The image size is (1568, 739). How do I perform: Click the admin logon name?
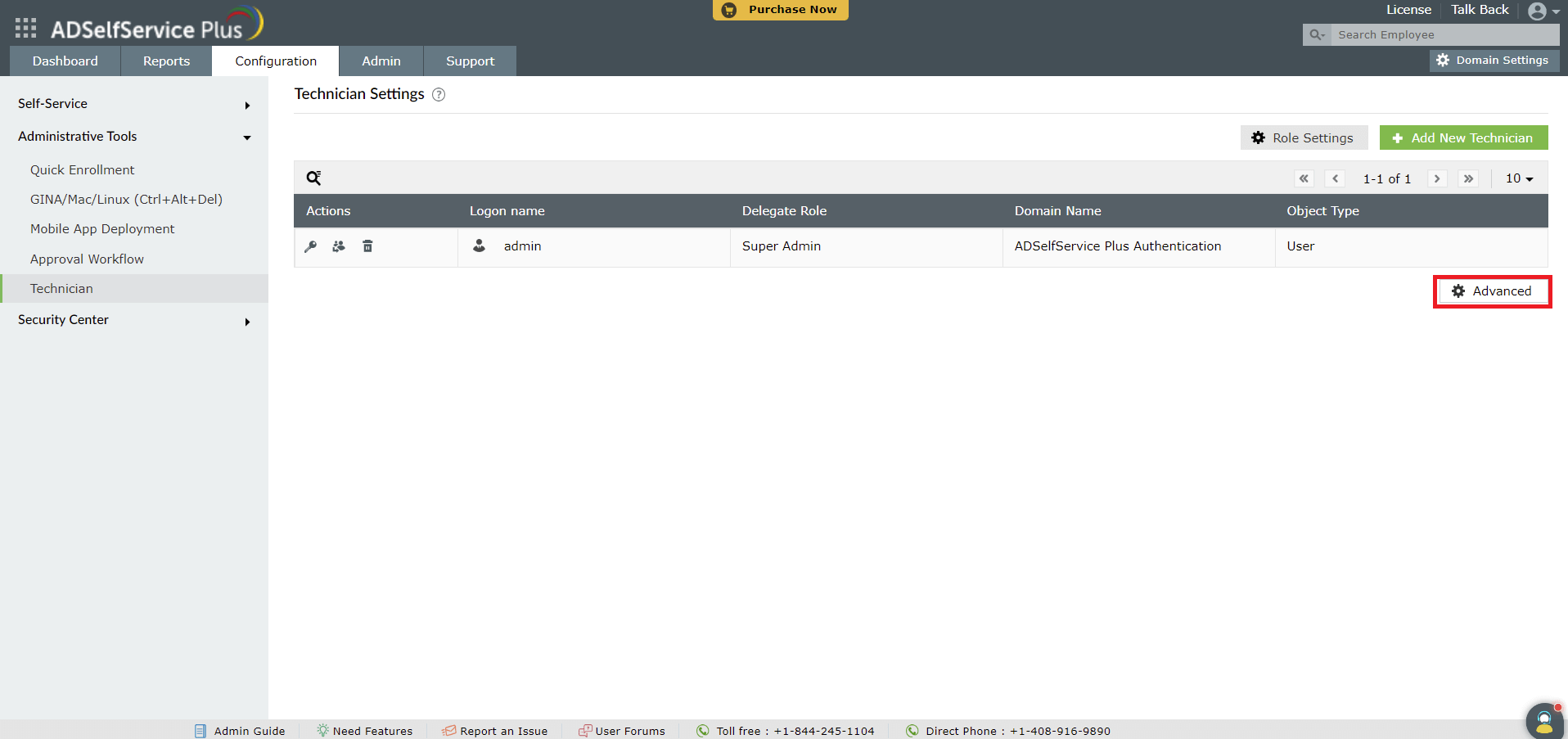point(522,246)
